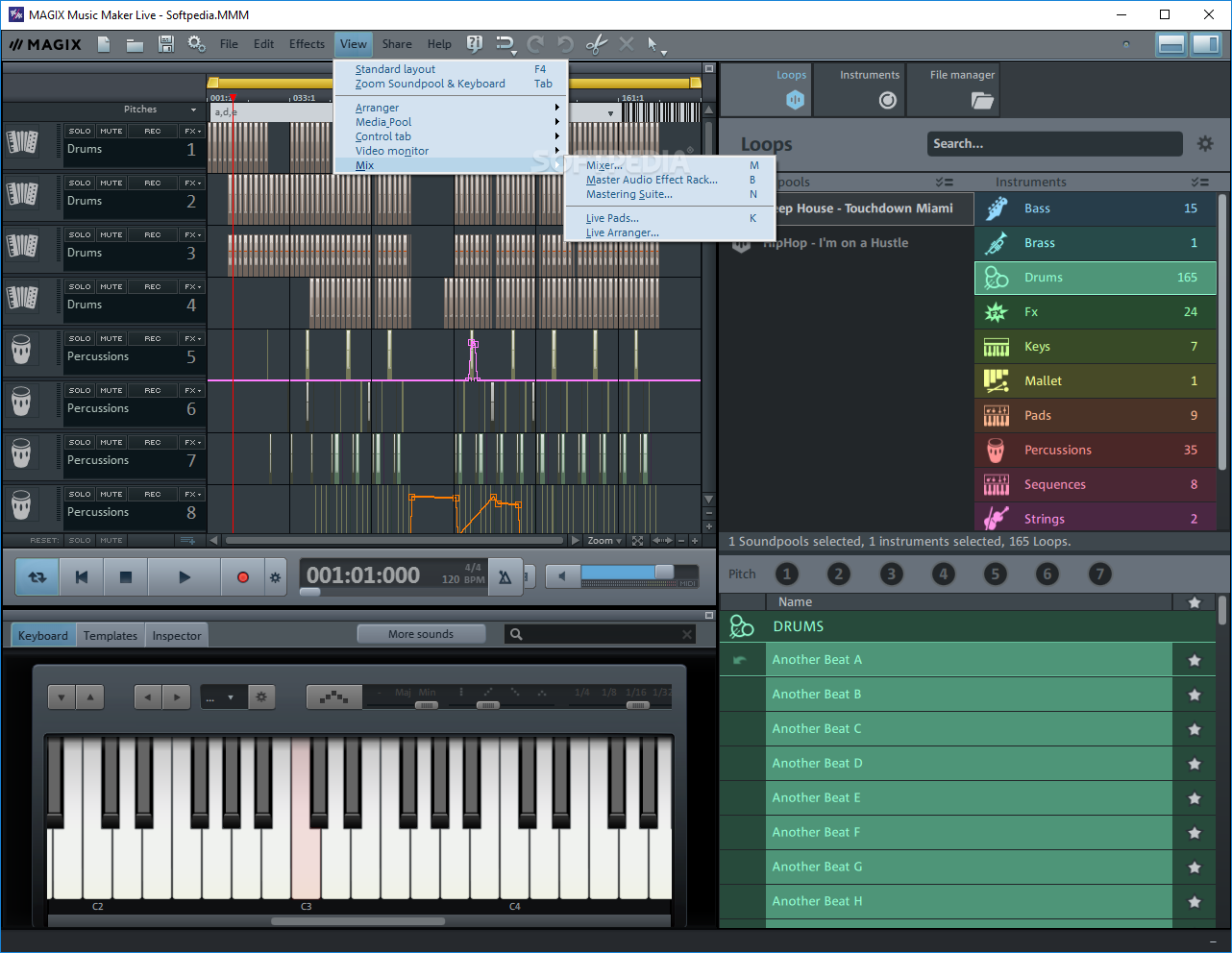Switch to the Inspector tab
The image size is (1232, 953).
(x=177, y=636)
